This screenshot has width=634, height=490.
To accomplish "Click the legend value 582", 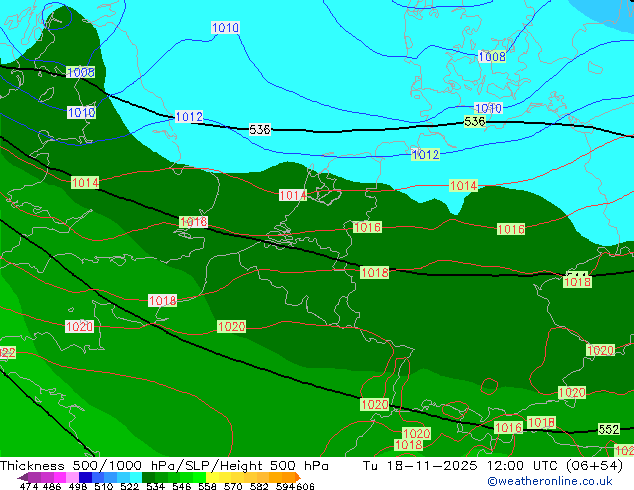I will (259, 486).
